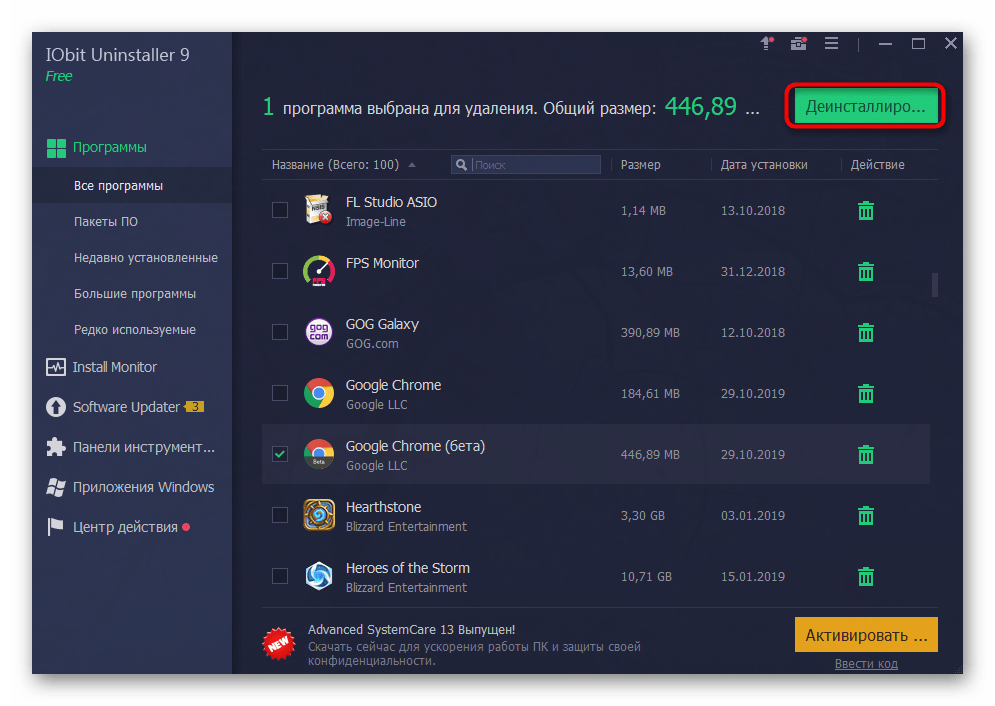Click trash icon for Heroes of the Storm
This screenshot has height=706, width=995.
(x=866, y=577)
